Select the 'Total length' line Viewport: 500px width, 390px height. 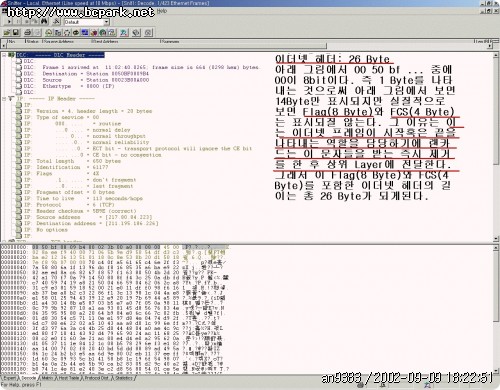pyautogui.click(x=73, y=161)
